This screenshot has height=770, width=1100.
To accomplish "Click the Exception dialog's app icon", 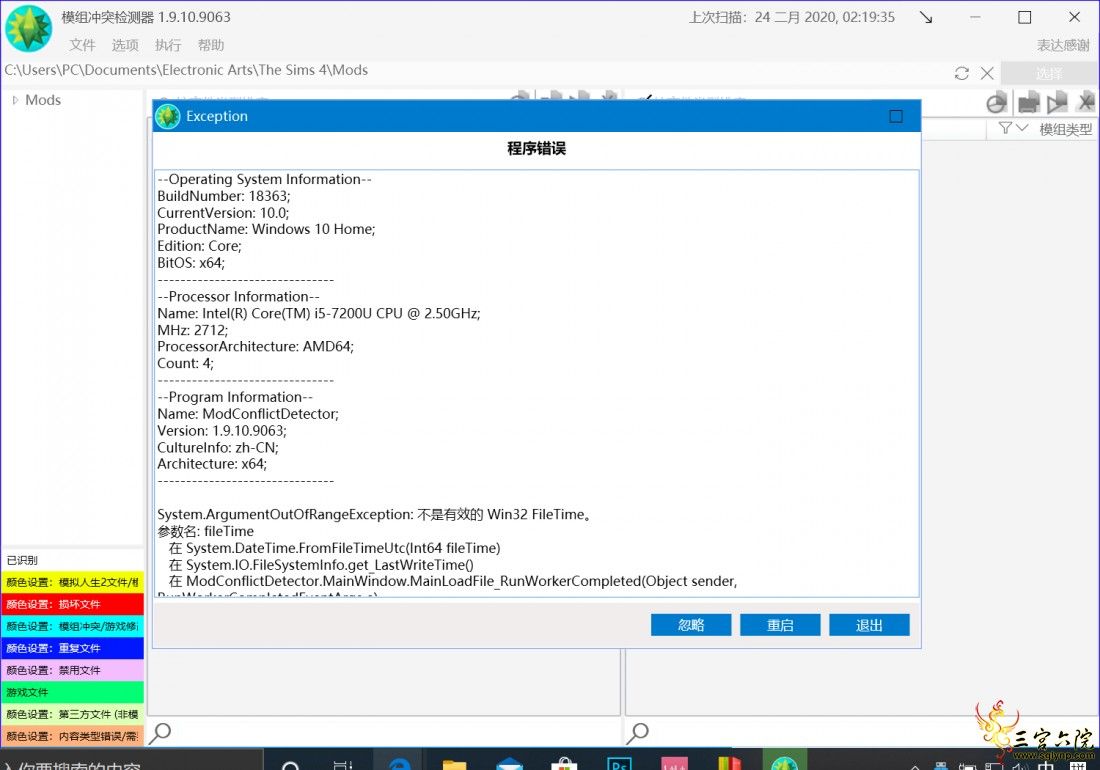I will coord(168,116).
